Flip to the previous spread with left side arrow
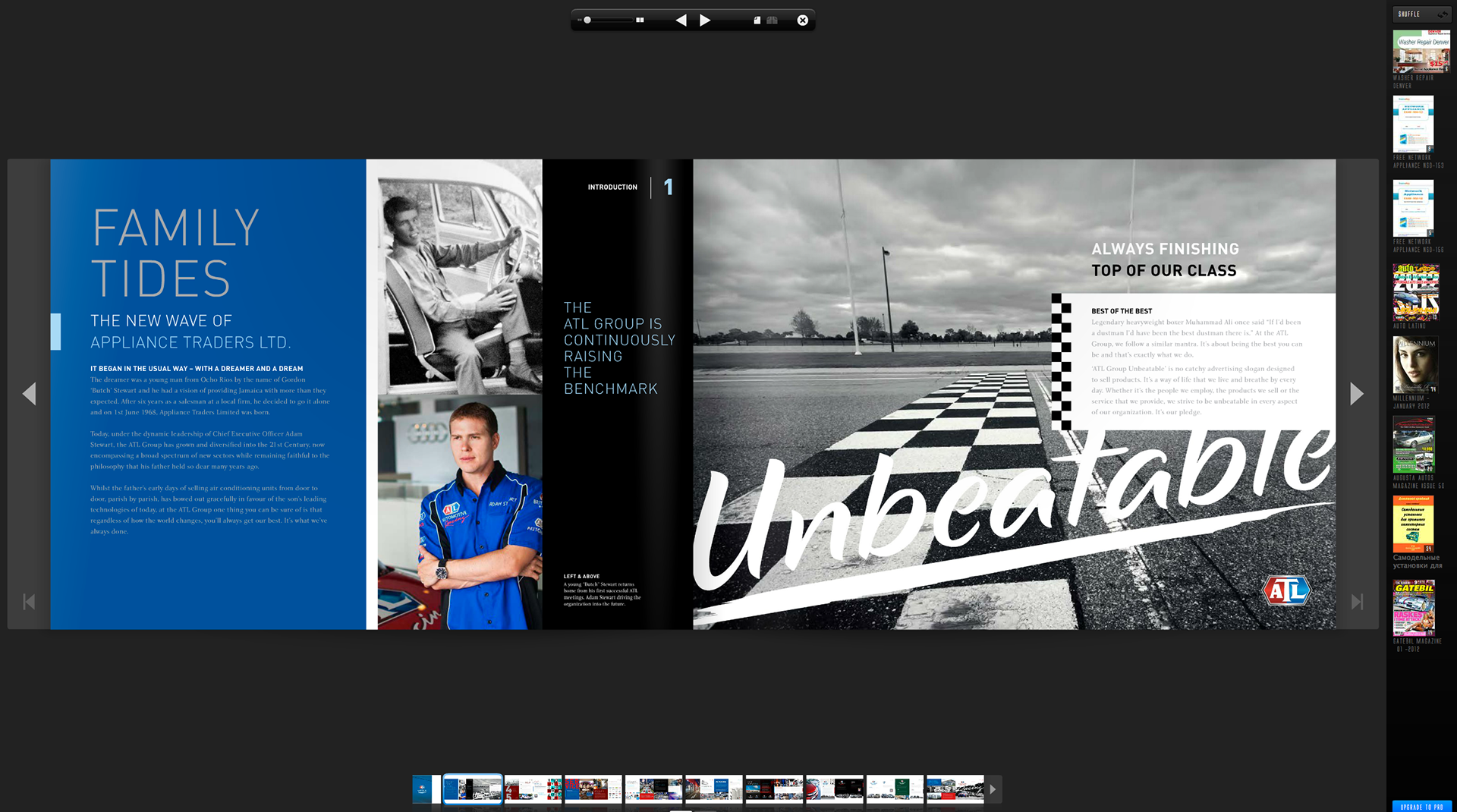This screenshot has width=1457, height=812. (x=29, y=394)
